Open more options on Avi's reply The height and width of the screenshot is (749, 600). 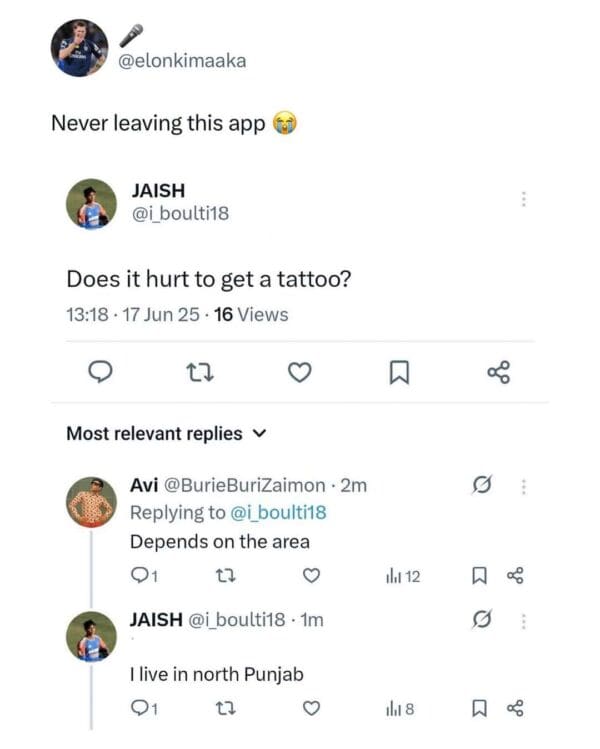point(522,486)
